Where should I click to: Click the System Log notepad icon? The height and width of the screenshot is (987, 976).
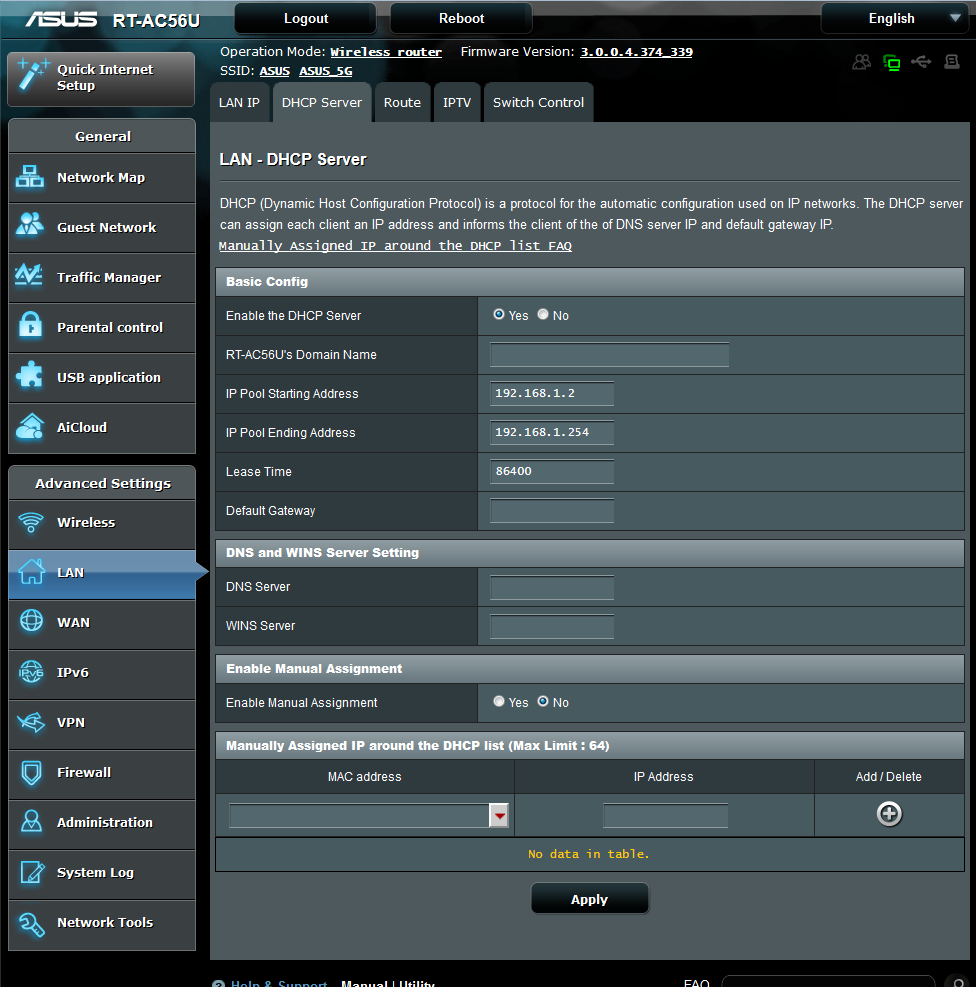click(32, 872)
